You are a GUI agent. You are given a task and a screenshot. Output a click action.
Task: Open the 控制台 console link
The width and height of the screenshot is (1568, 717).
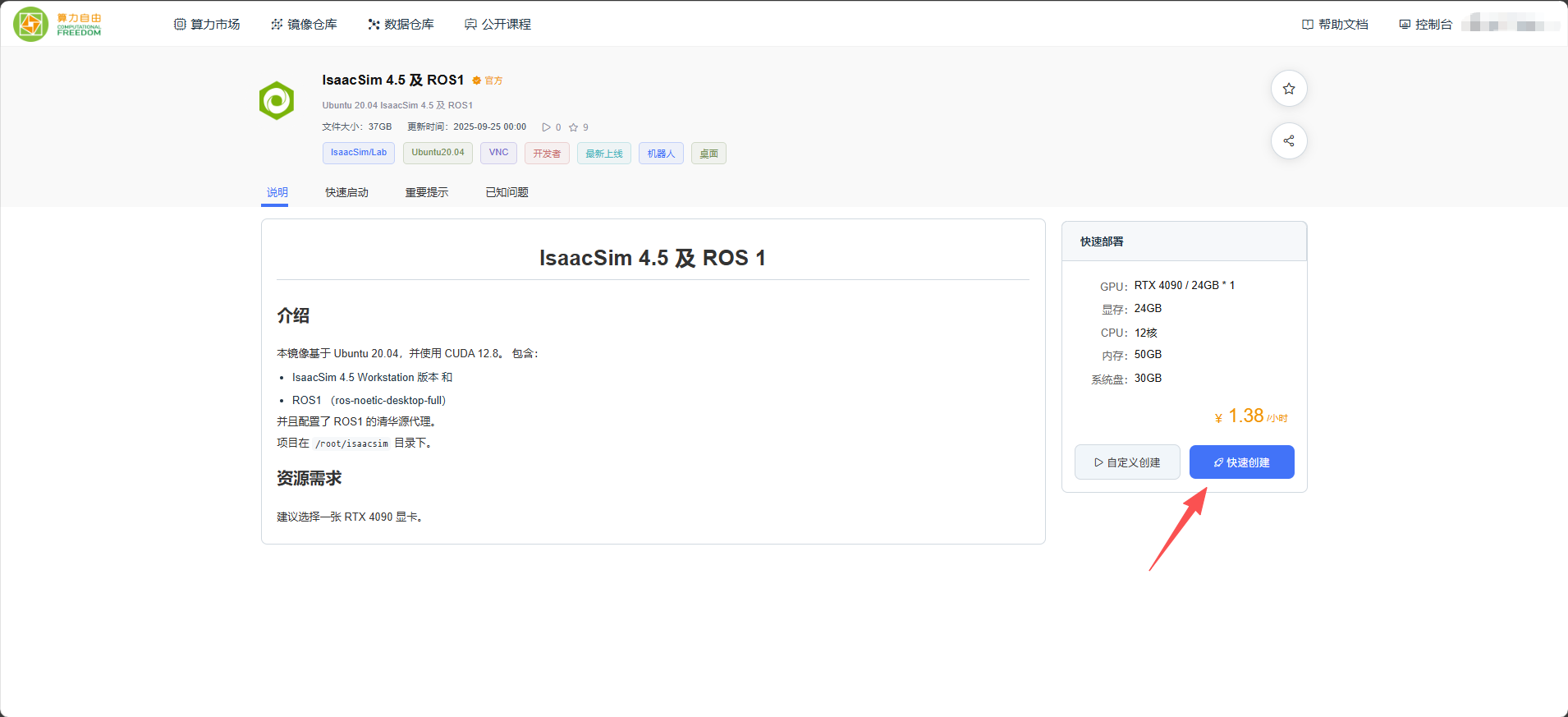(x=1425, y=25)
